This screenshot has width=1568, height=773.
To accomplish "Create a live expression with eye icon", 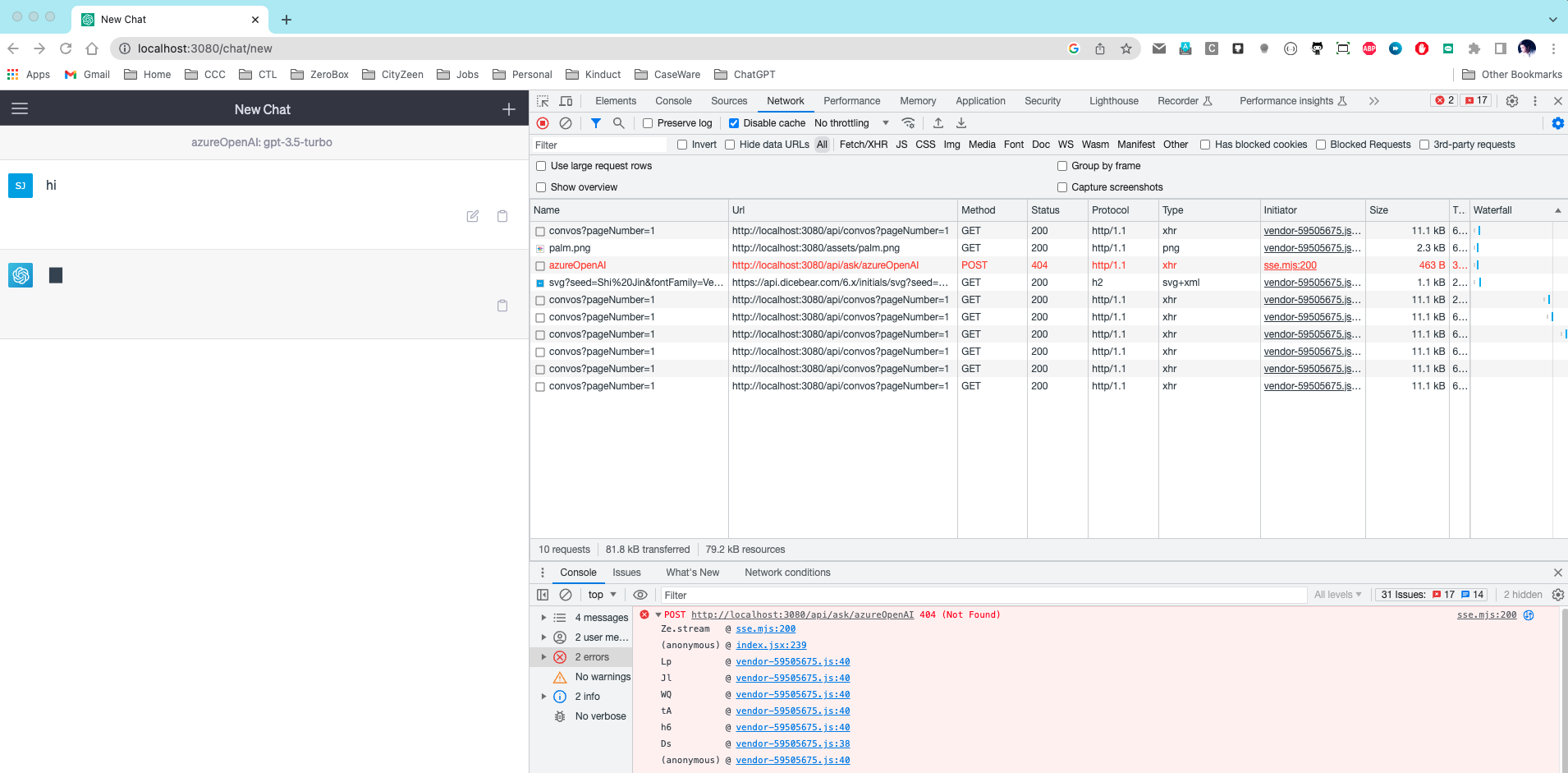I will (640, 594).
